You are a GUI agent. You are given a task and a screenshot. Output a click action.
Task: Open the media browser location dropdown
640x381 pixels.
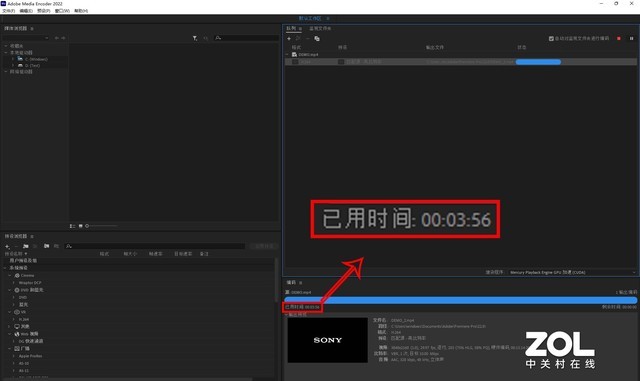27,38
